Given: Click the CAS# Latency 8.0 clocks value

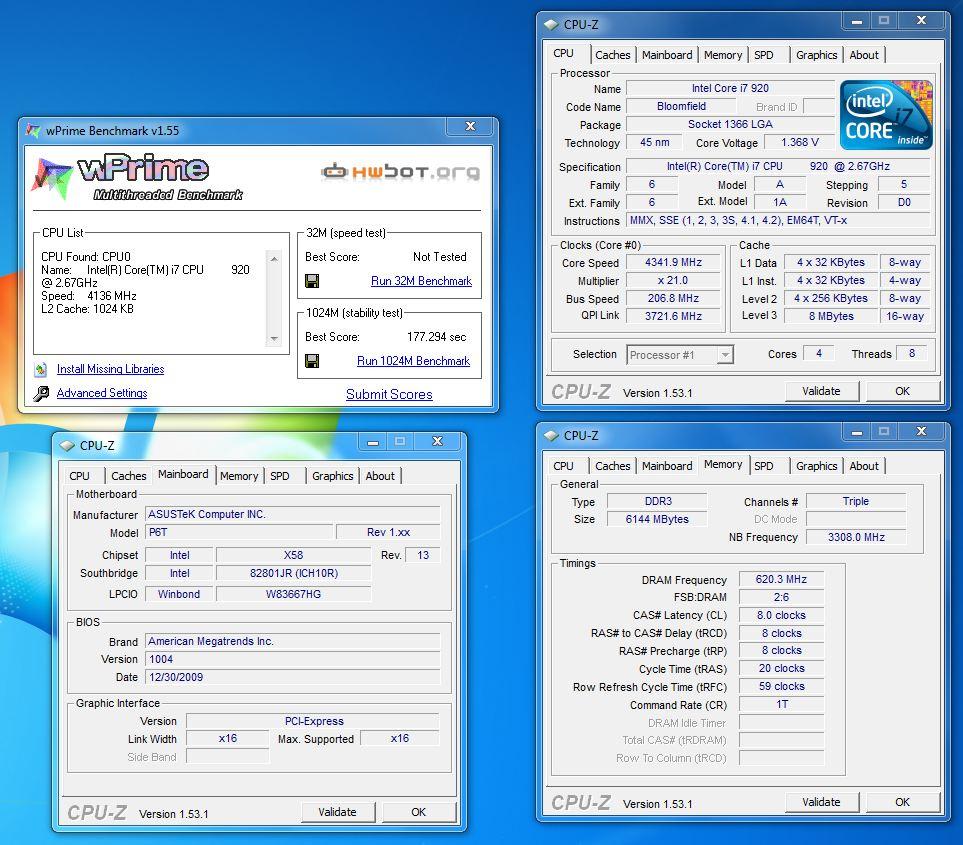Looking at the screenshot, I should (781, 615).
